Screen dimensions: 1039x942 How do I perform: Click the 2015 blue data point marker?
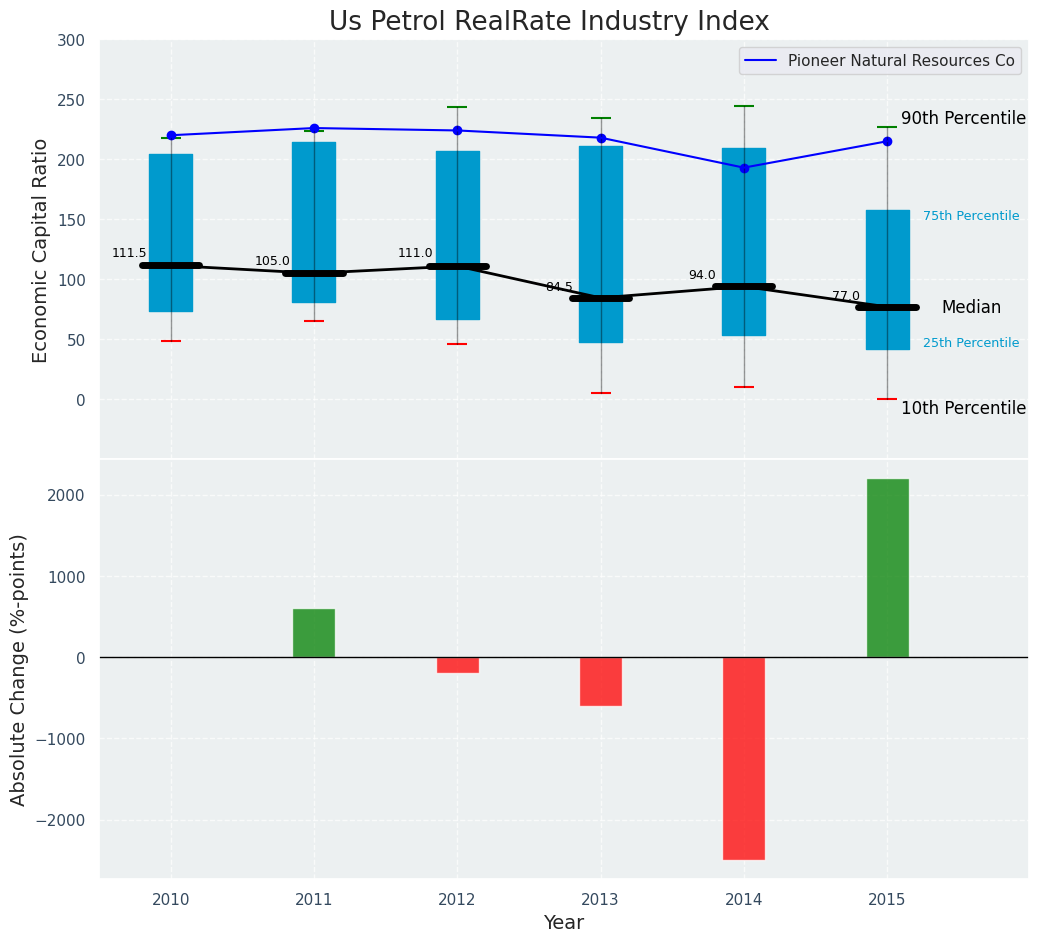coord(887,141)
